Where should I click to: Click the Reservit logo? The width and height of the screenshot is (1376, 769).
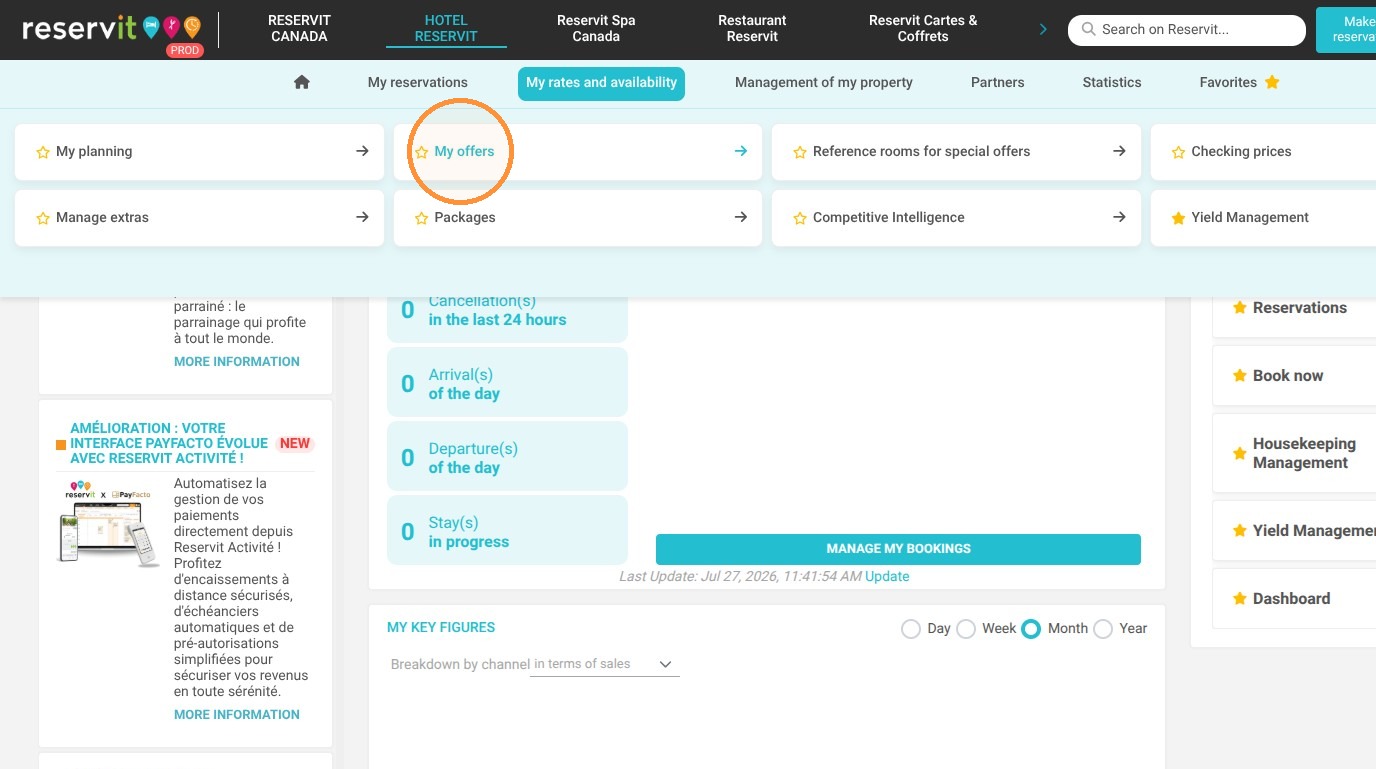pos(112,30)
